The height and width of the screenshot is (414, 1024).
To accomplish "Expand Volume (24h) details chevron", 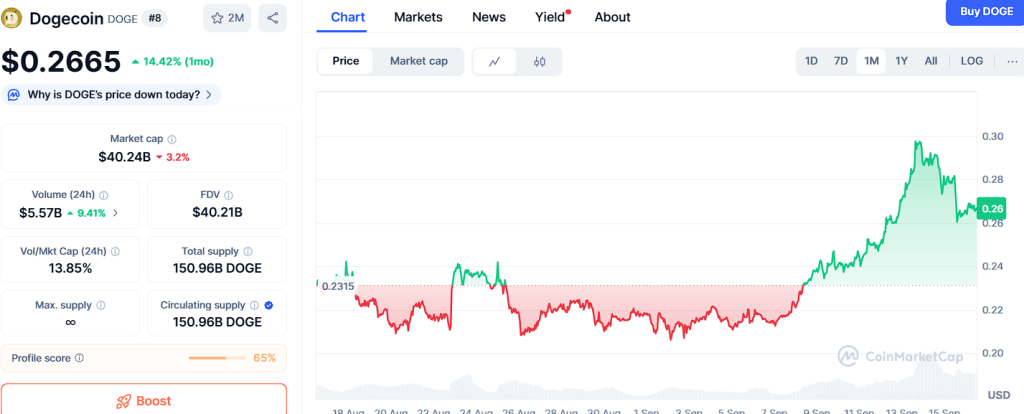I will [x=115, y=212].
